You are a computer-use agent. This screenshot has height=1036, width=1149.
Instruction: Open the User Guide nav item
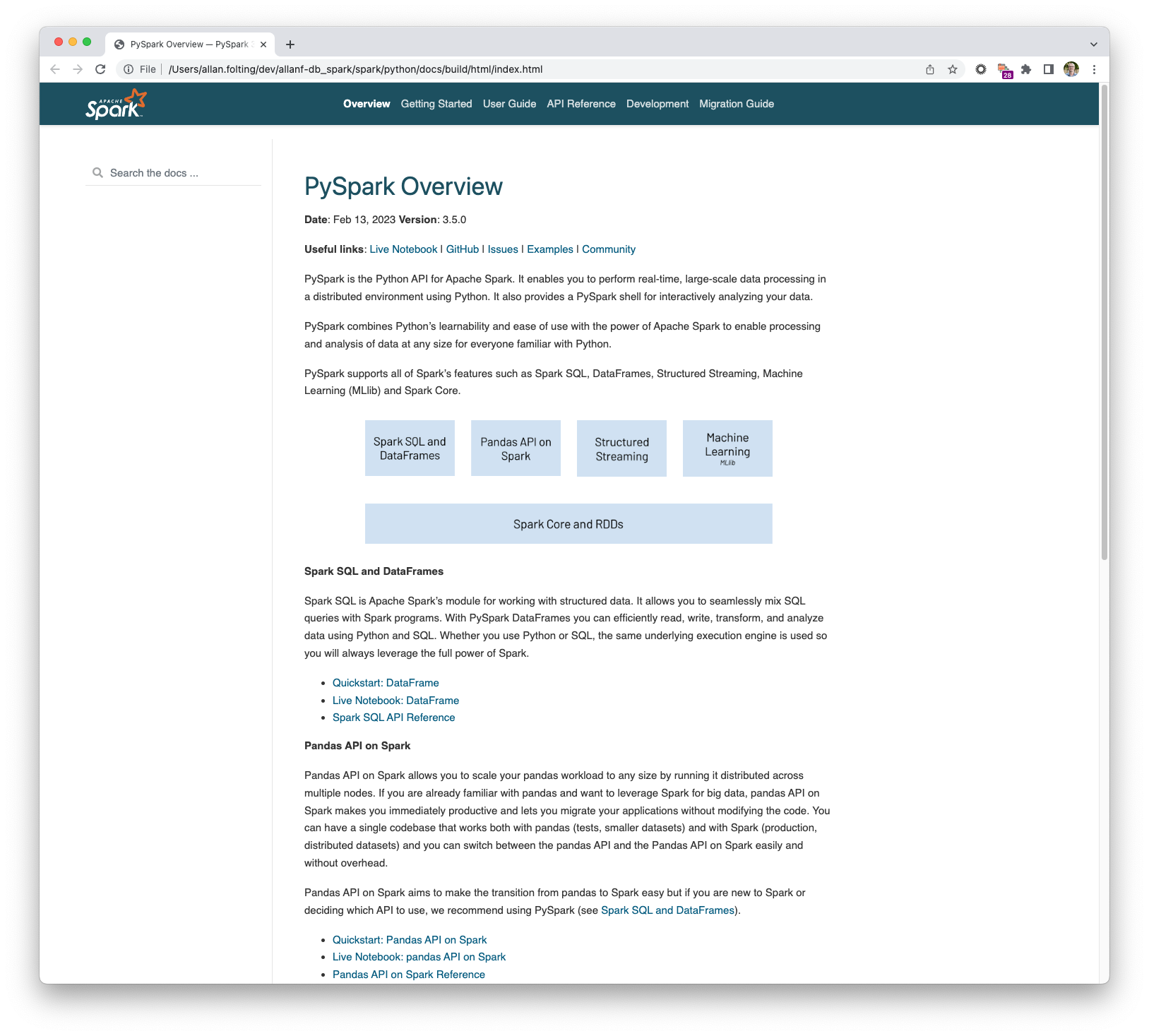[x=509, y=104]
